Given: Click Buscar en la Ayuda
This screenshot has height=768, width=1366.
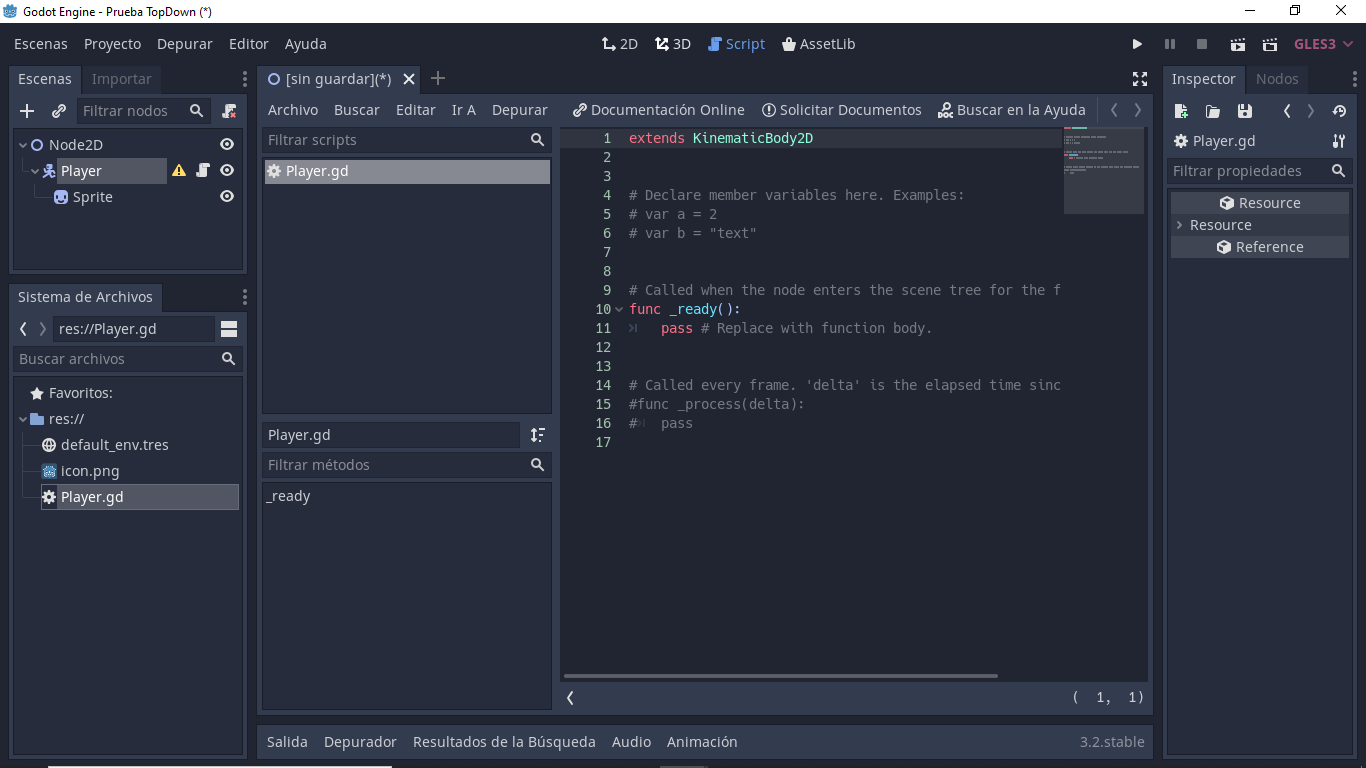Looking at the screenshot, I should coord(1012,110).
